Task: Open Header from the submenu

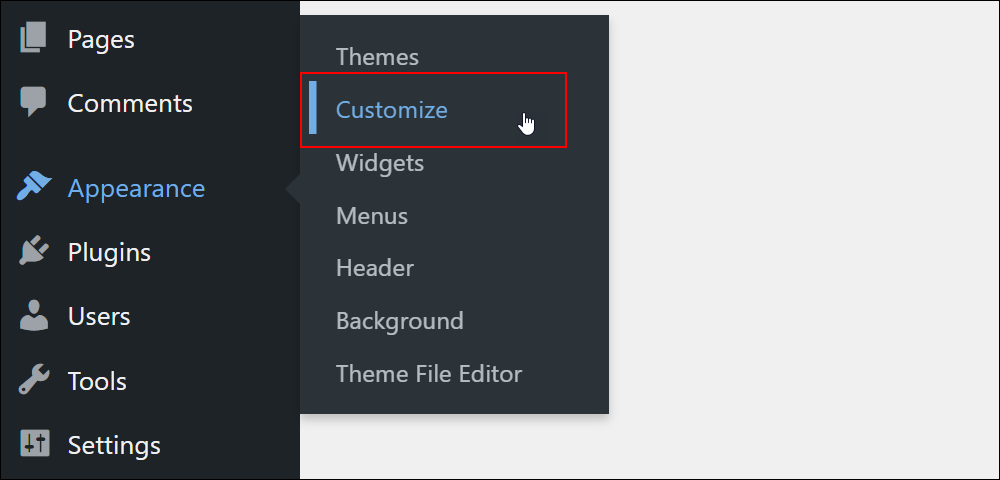Action: [x=375, y=268]
